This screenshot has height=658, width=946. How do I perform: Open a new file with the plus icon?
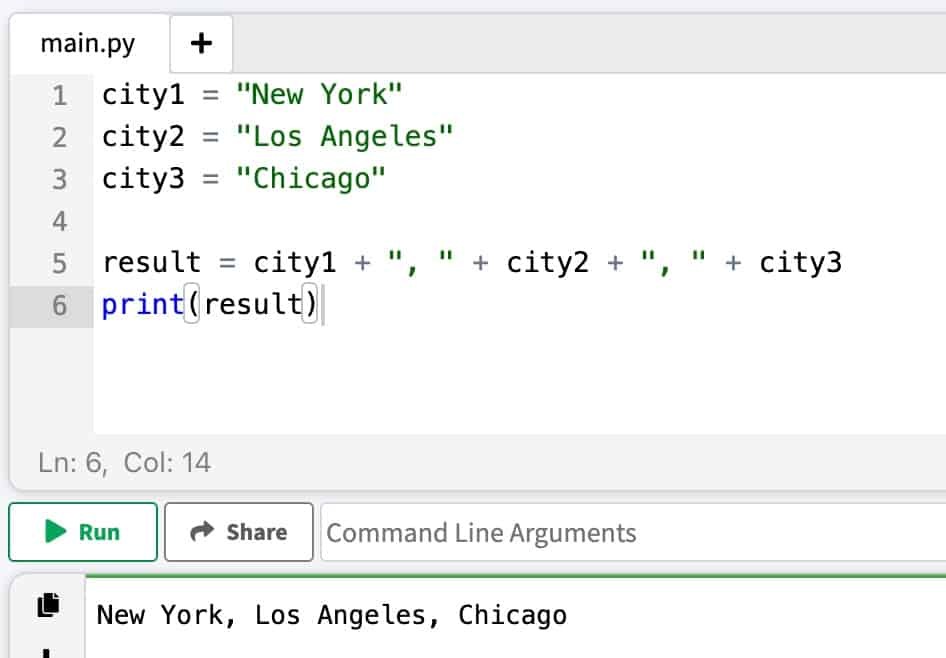click(x=198, y=43)
